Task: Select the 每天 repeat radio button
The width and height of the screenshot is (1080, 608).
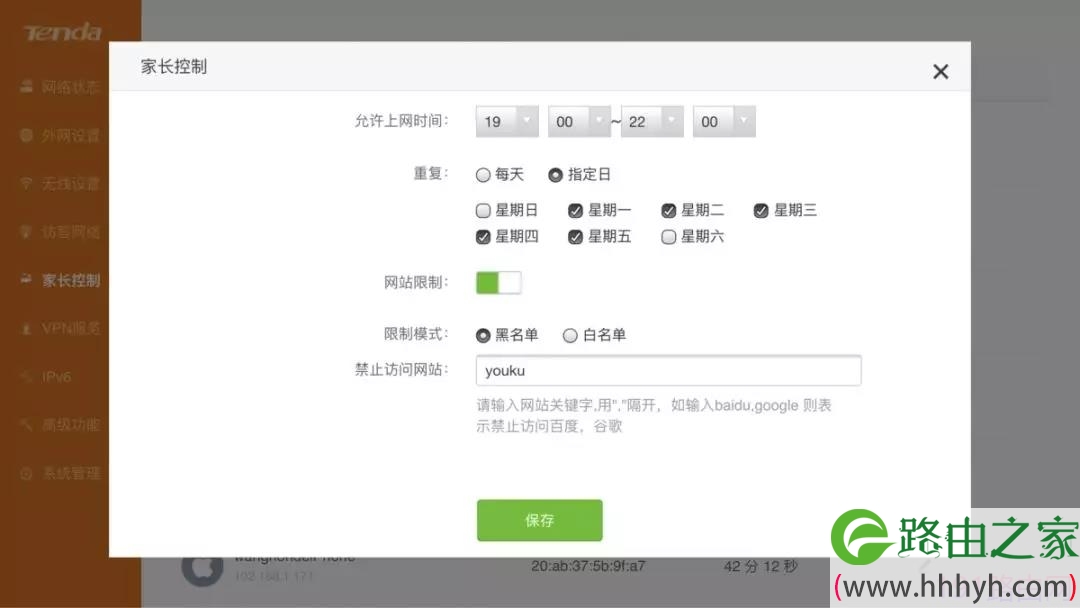Action: point(482,174)
